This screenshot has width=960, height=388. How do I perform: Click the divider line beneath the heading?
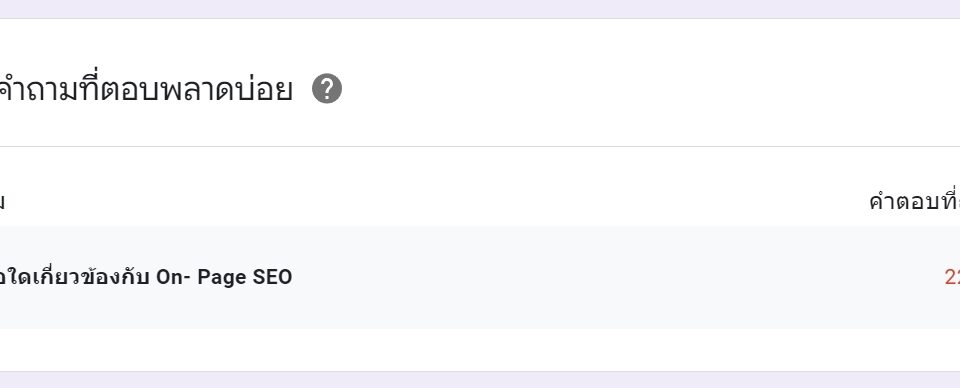[480, 146]
